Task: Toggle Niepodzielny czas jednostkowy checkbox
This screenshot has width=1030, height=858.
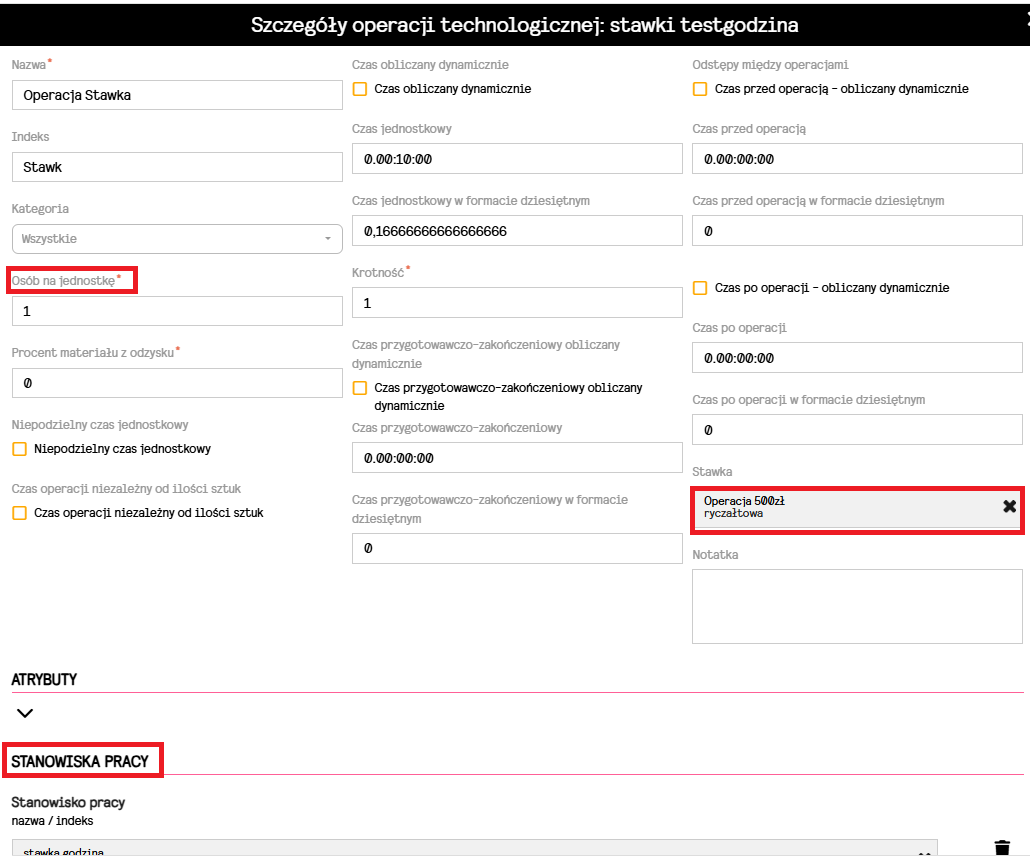Action: (x=20, y=449)
